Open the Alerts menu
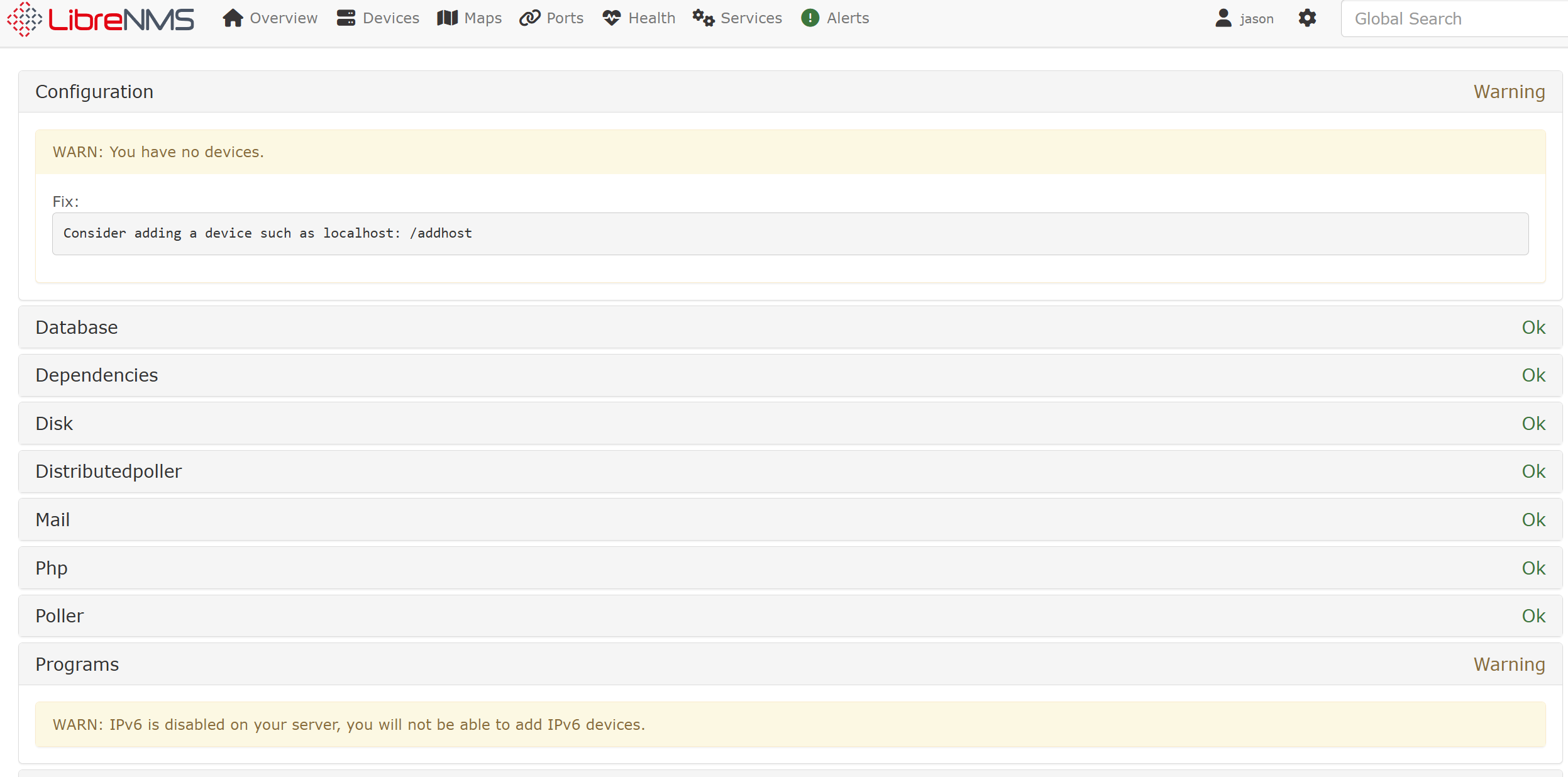Viewport: 1568px width, 777px height. click(847, 18)
